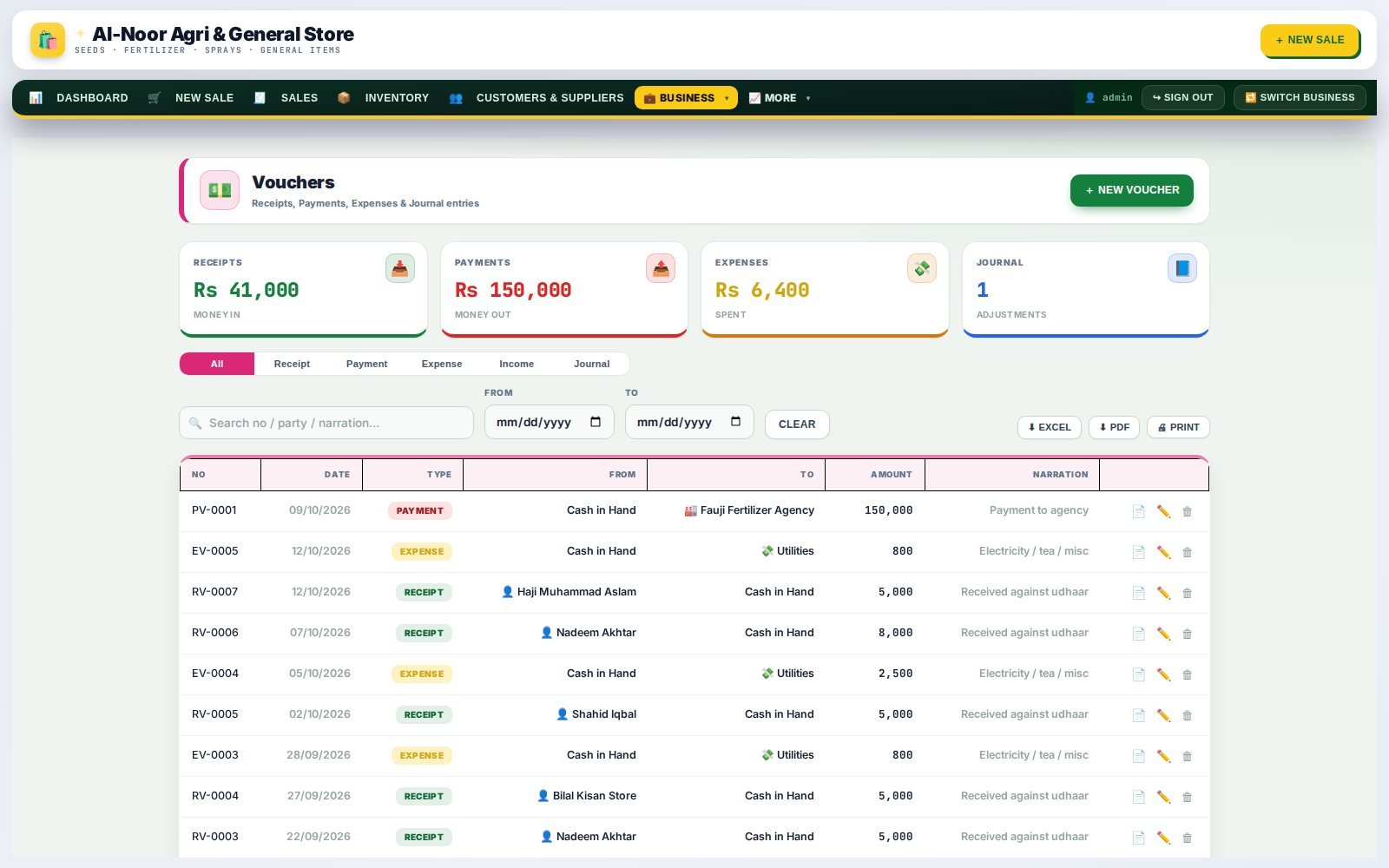Click the Receipts card inbox icon
Screen dimensions: 1389x868
399,268
